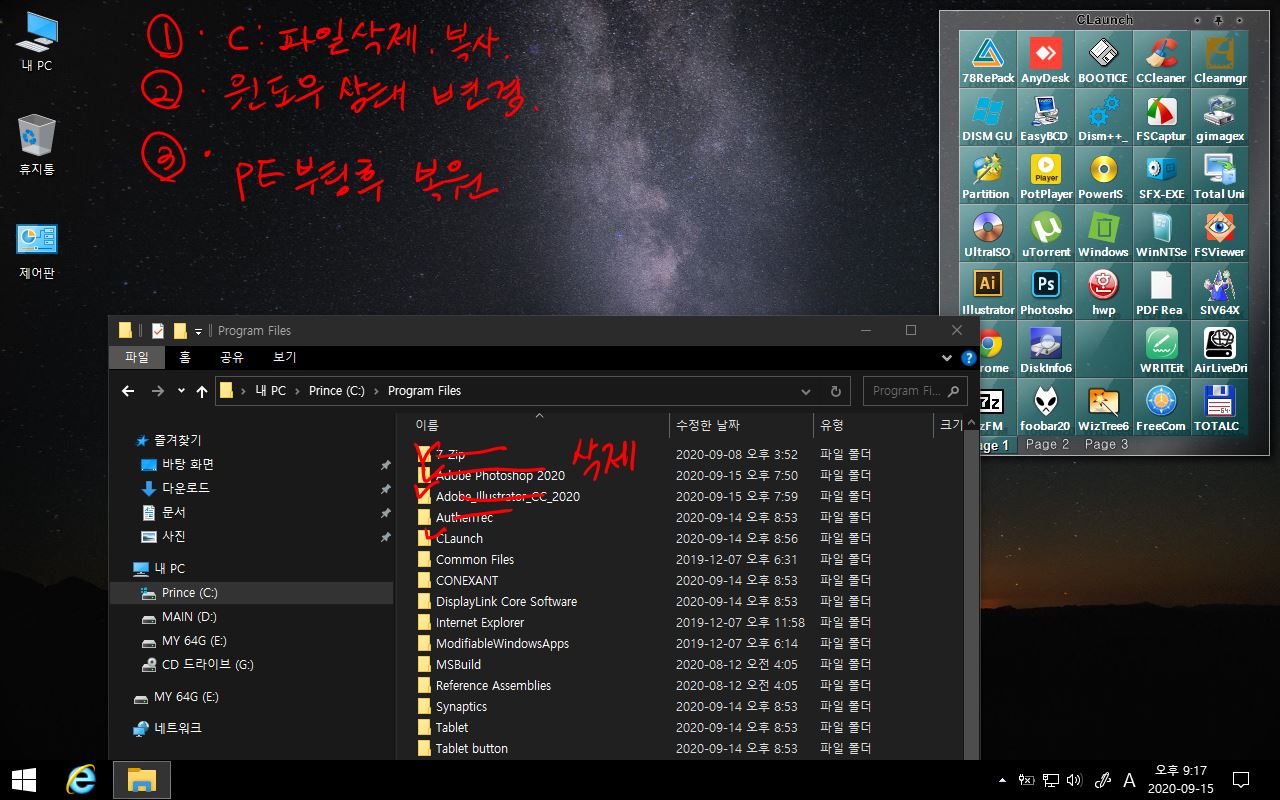
Task: Launch 78RePack from the CLaunch panel
Action: [x=988, y=59]
